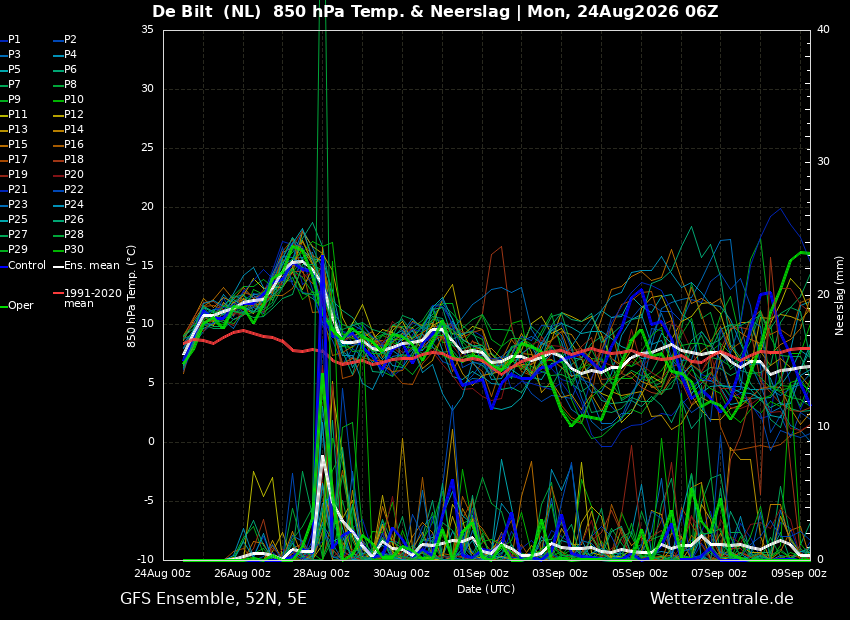The width and height of the screenshot is (850, 620).
Task: Click the 07Sep 00z date tick label
Action: (719, 573)
